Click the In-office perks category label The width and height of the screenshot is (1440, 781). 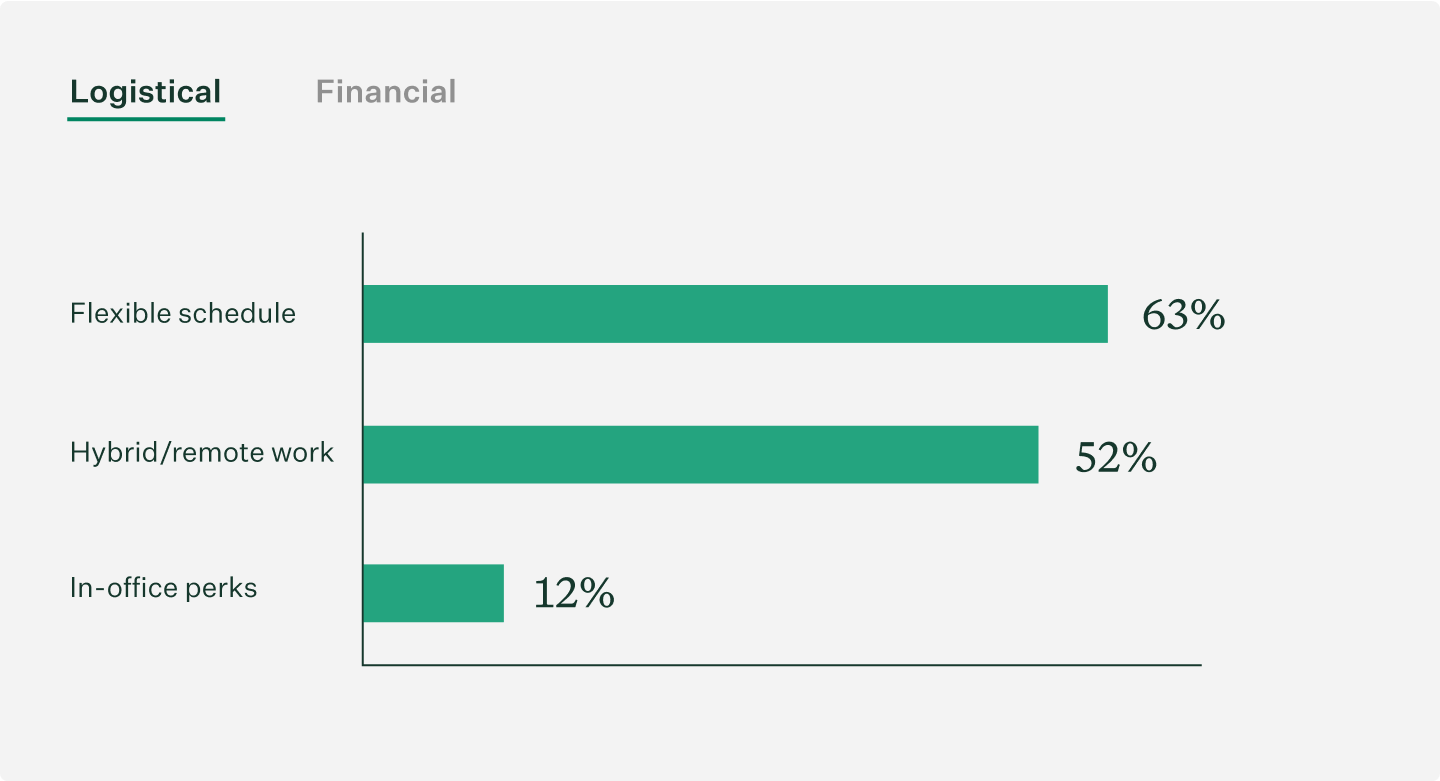tap(164, 587)
